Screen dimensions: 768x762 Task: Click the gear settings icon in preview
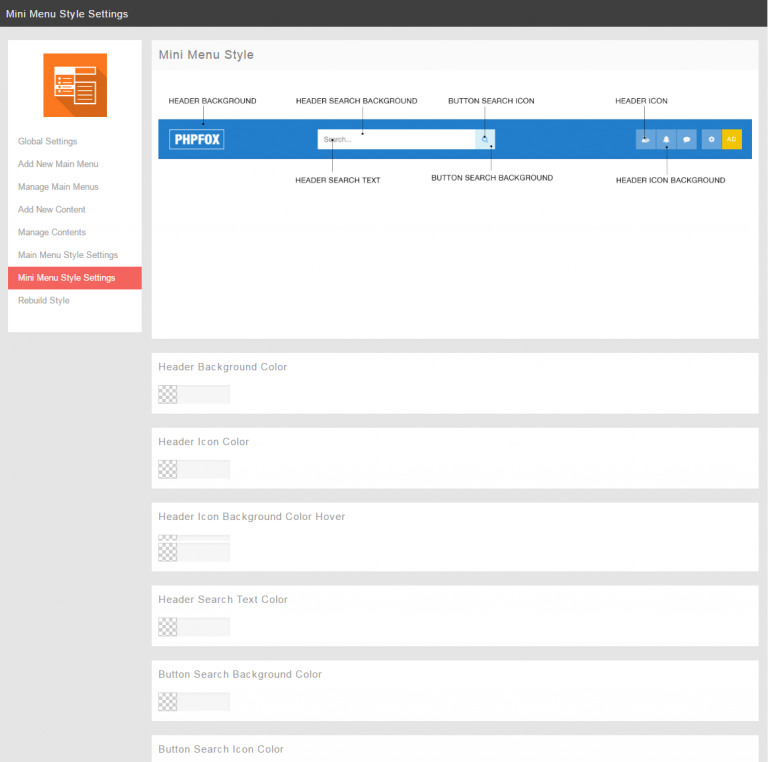(712, 139)
